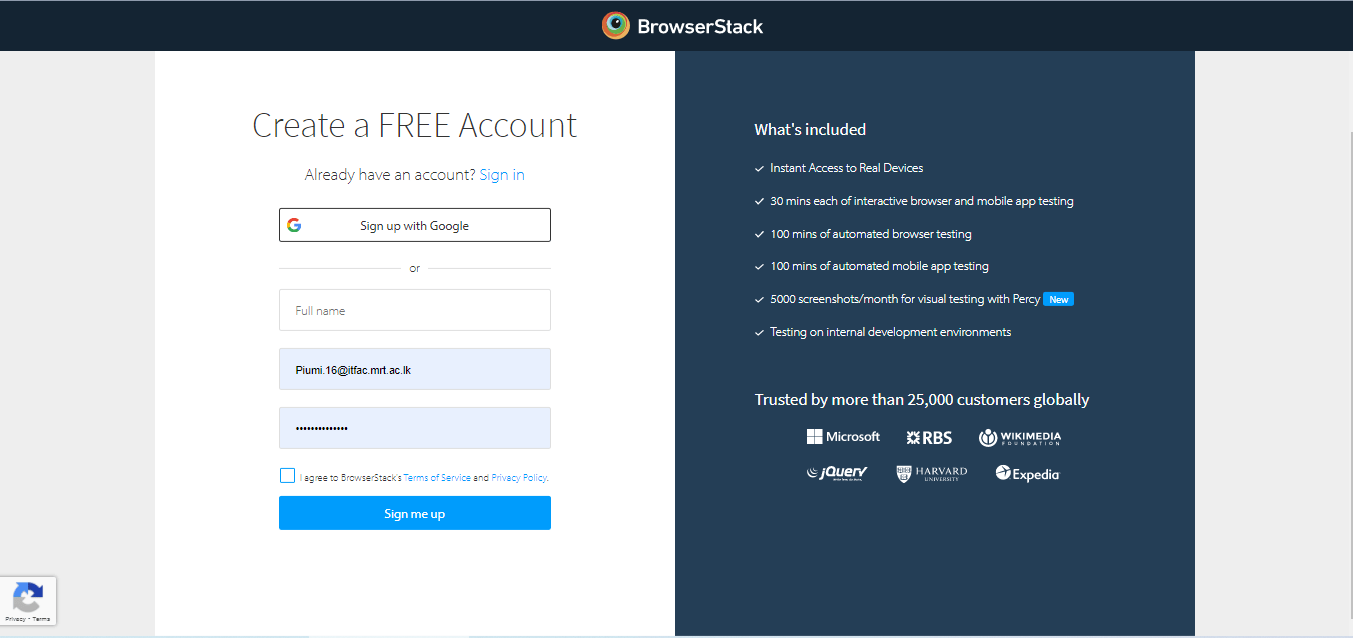The image size is (1353, 638).
Task: Click the Expedia logo
Action: (1027, 473)
